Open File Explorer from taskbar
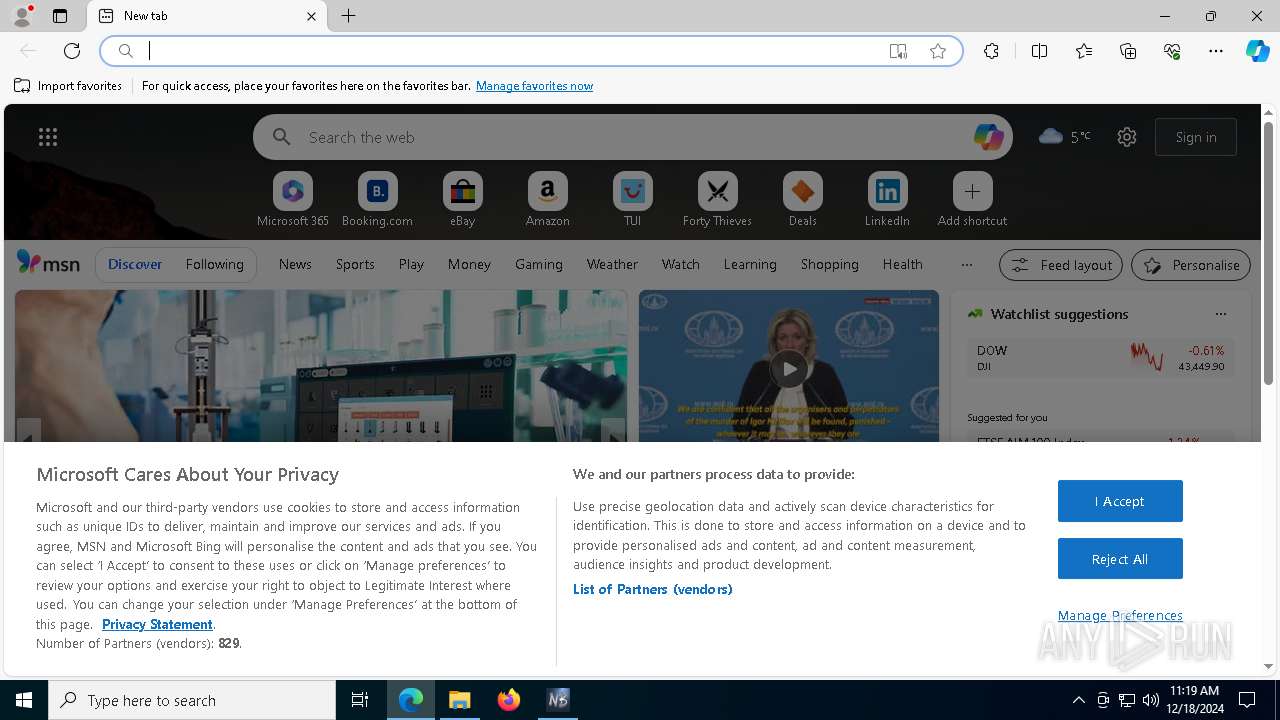 click(460, 700)
